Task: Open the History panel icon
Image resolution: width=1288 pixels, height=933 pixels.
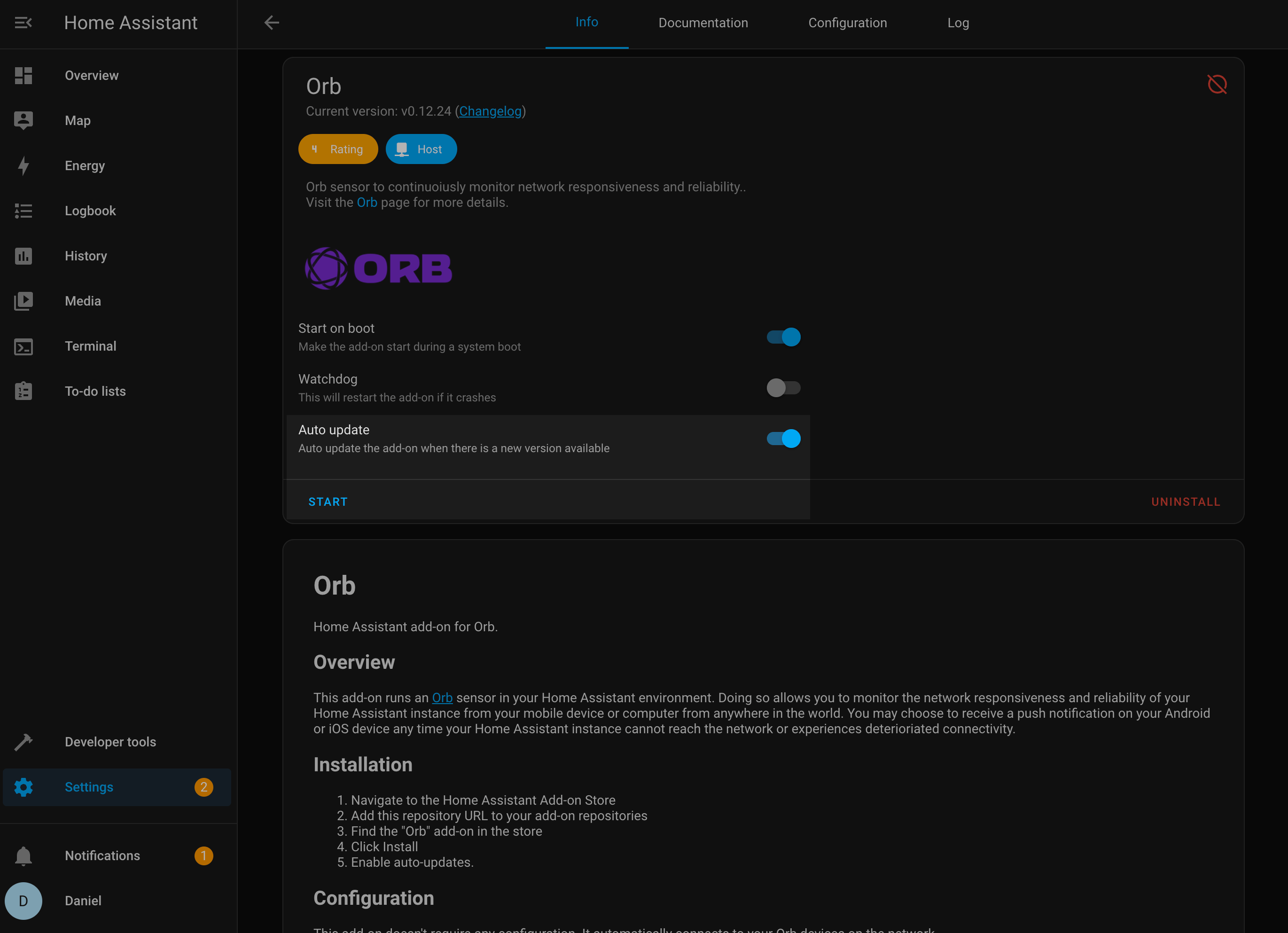Action: tap(23, 256)
